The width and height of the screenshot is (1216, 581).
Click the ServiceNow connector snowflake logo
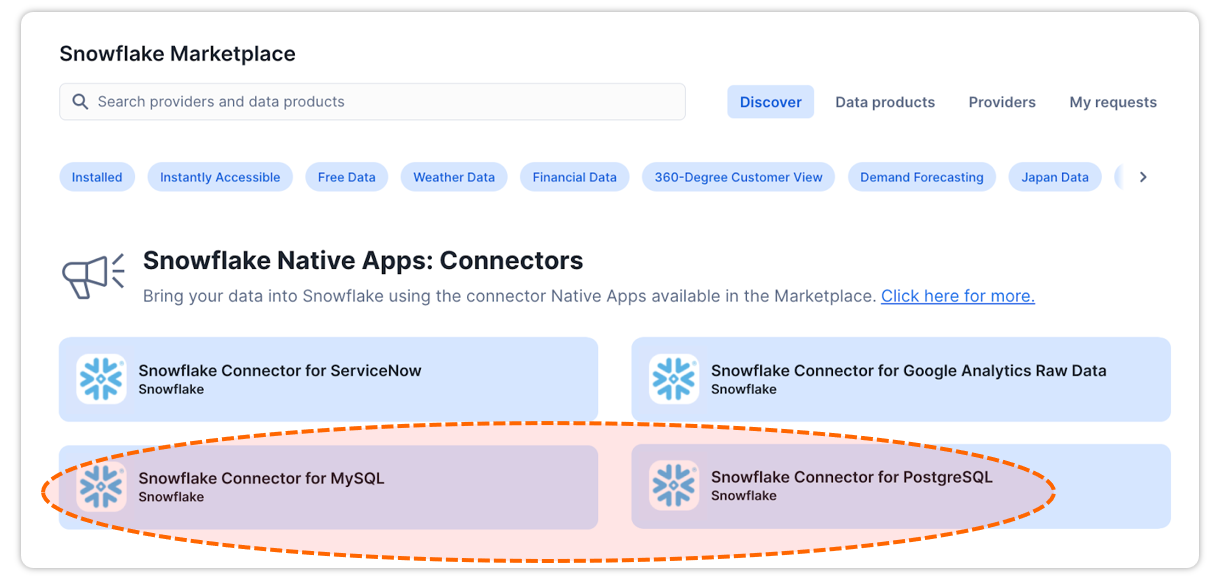tap(101, 379)
